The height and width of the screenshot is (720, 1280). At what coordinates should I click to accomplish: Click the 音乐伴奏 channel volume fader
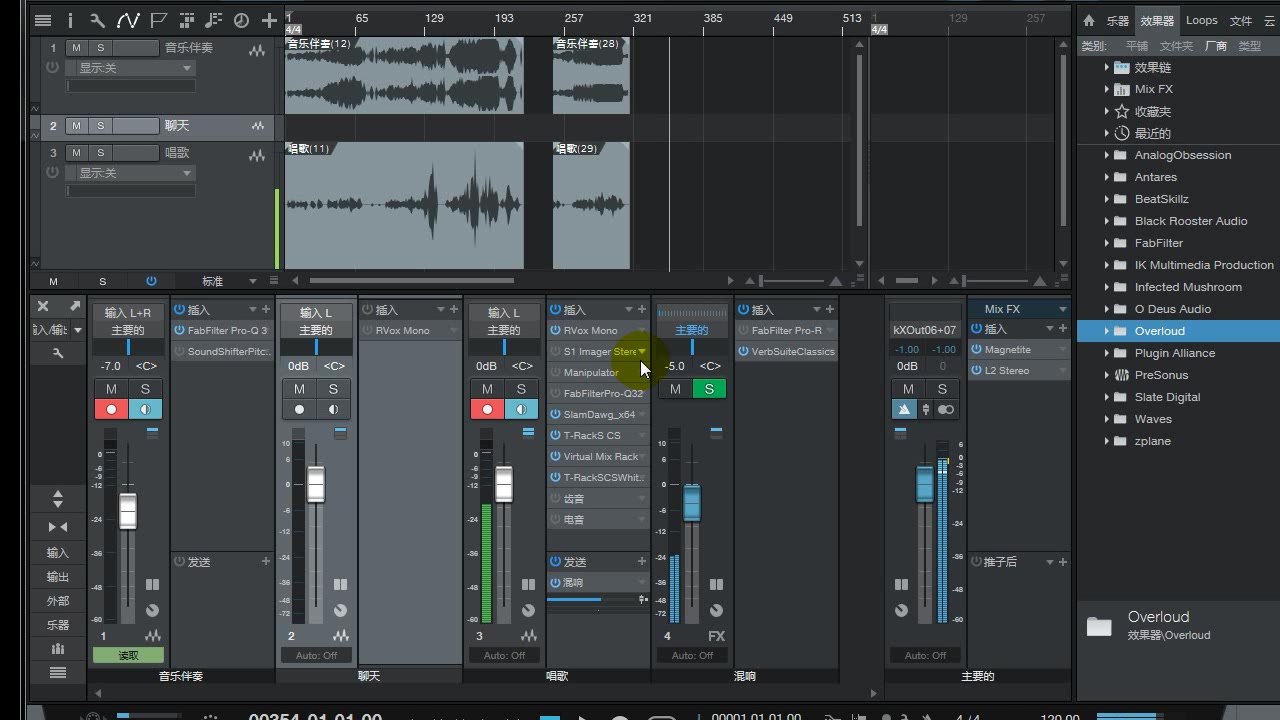click(128, 511)
